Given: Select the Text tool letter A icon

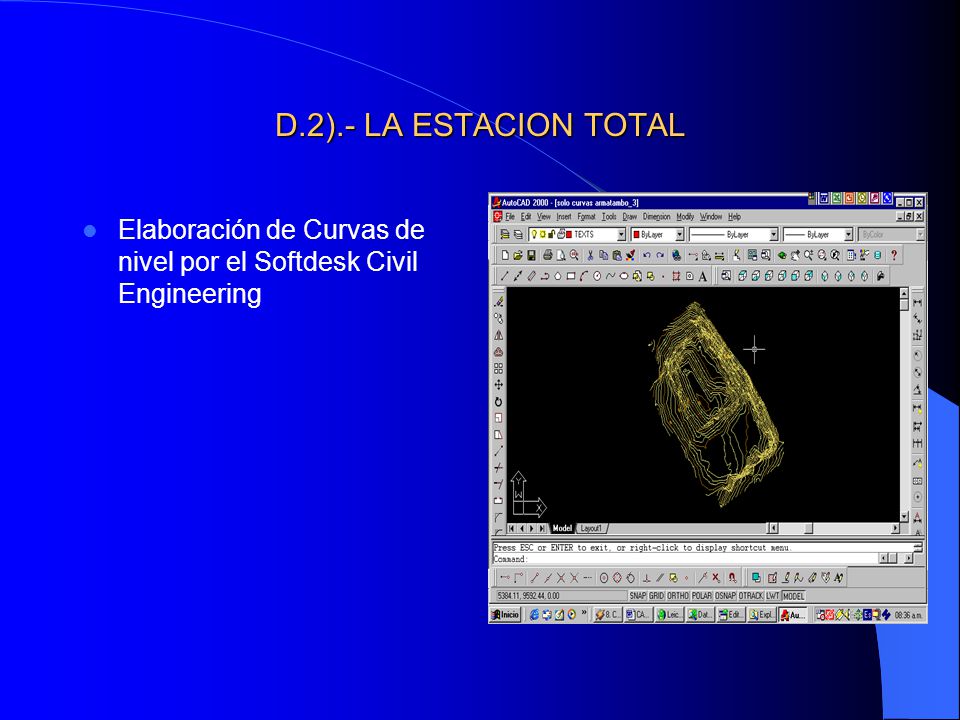Looking at the screenshot, I should (703, 276).
